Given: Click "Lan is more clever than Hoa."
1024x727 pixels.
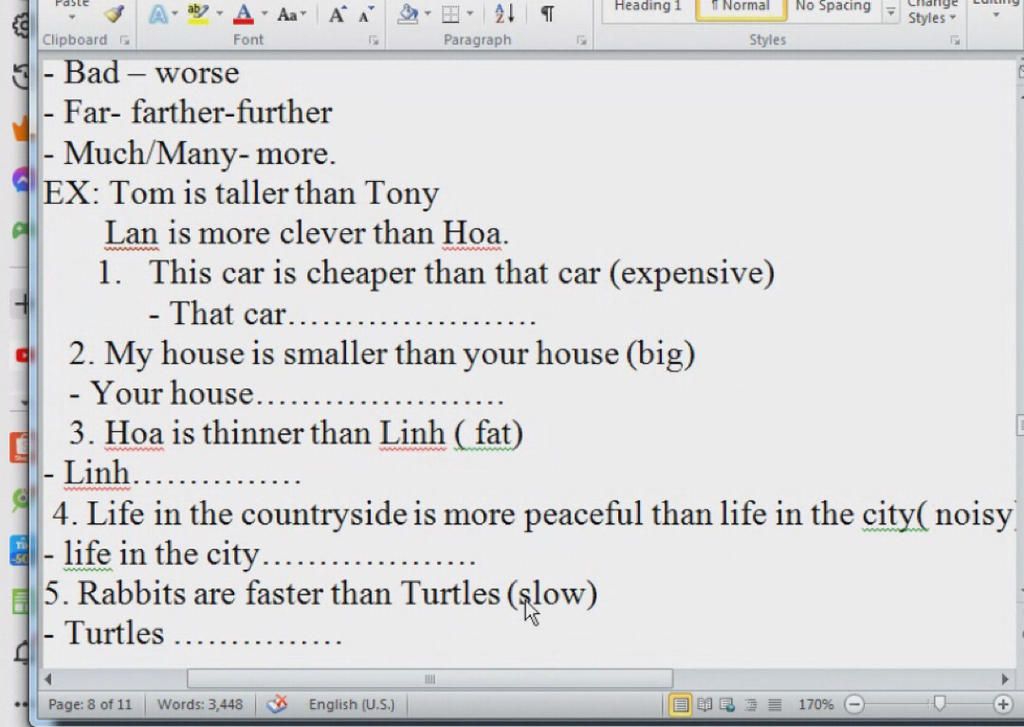Looking at the screenshot, I should tap(306, 233).
